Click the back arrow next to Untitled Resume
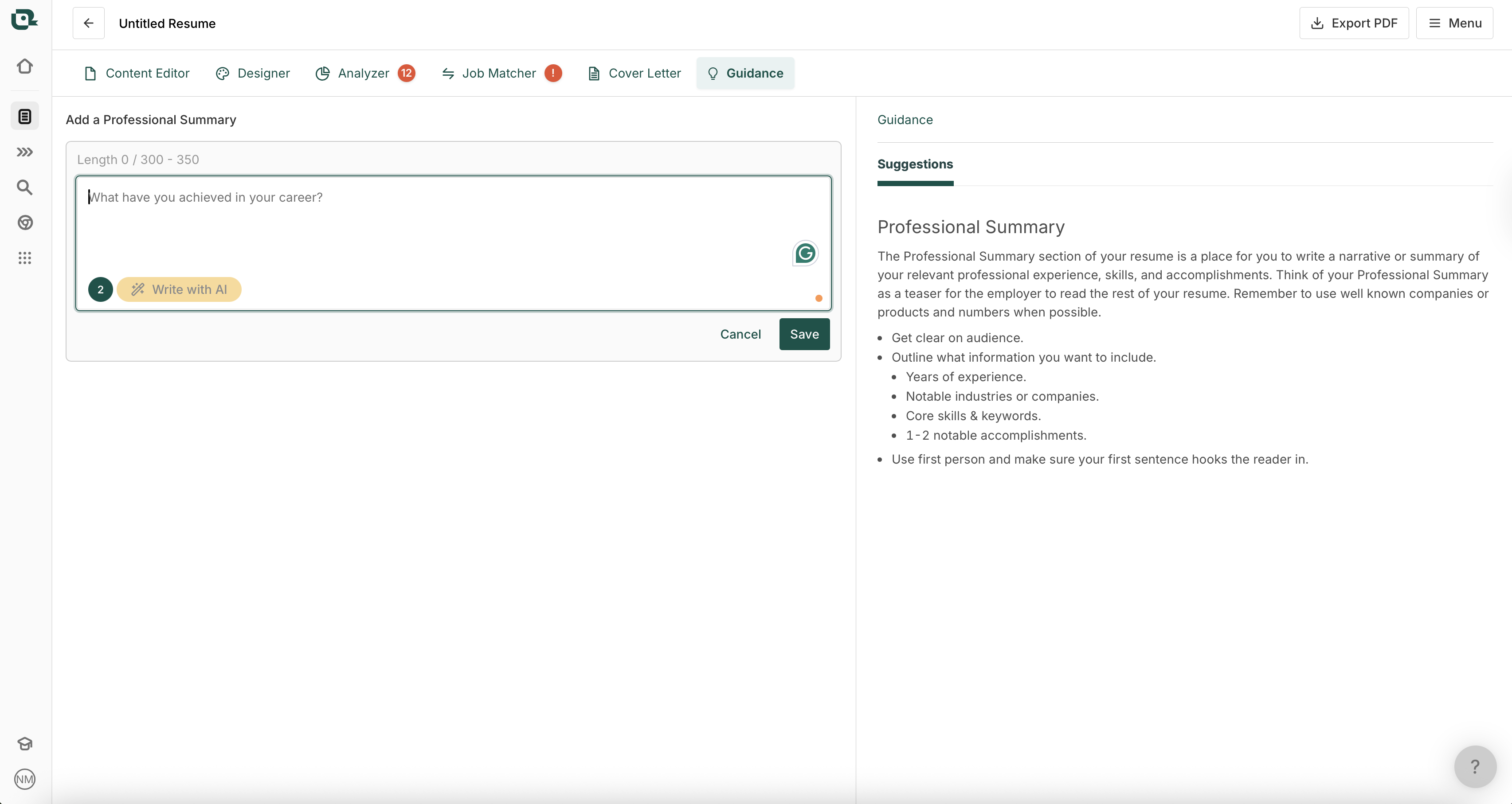 (88, 23)
